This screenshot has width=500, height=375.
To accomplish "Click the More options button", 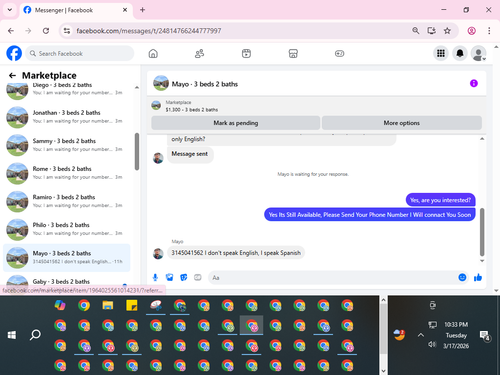I will (x=402, y=123).
